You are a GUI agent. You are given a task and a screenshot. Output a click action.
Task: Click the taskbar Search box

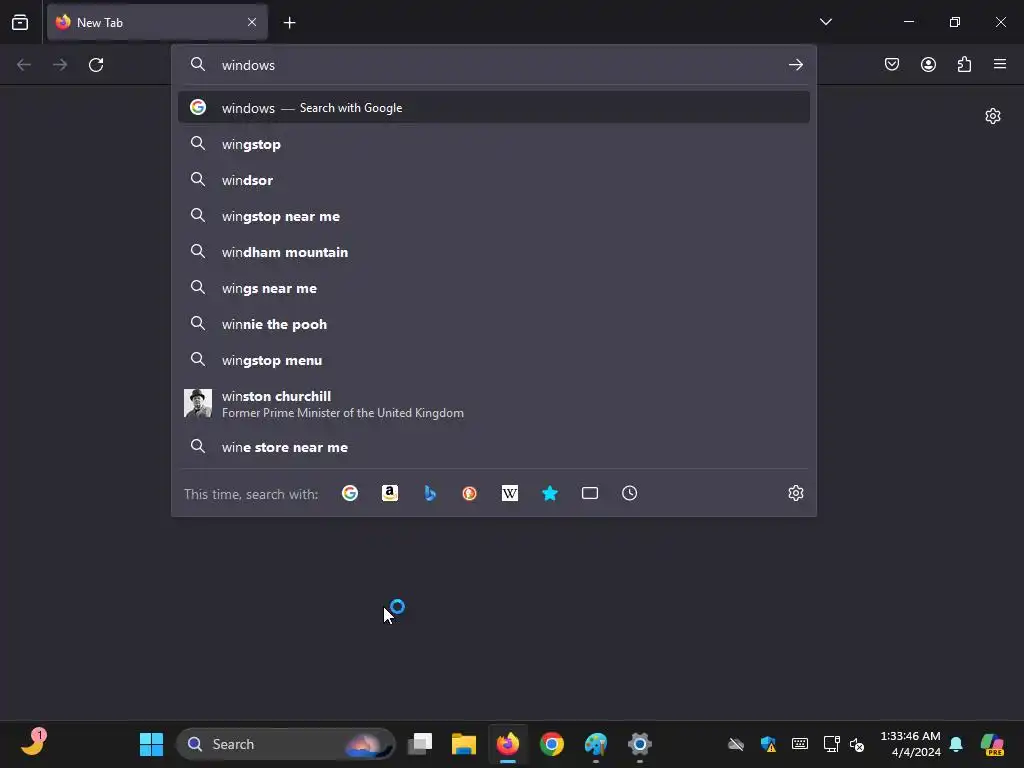286,744
